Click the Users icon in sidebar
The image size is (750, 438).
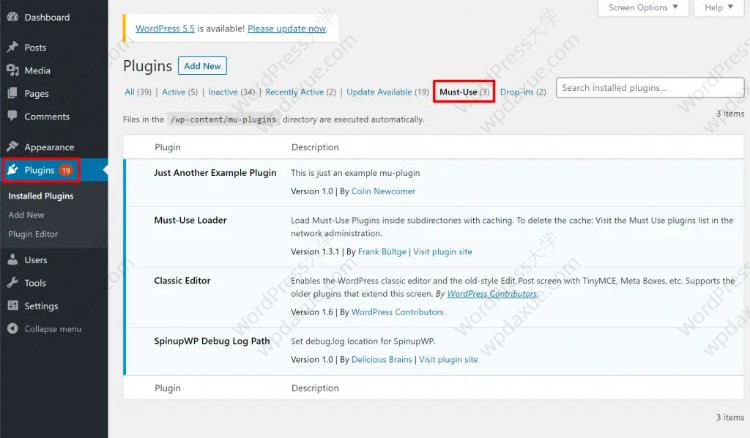[12, 260]
